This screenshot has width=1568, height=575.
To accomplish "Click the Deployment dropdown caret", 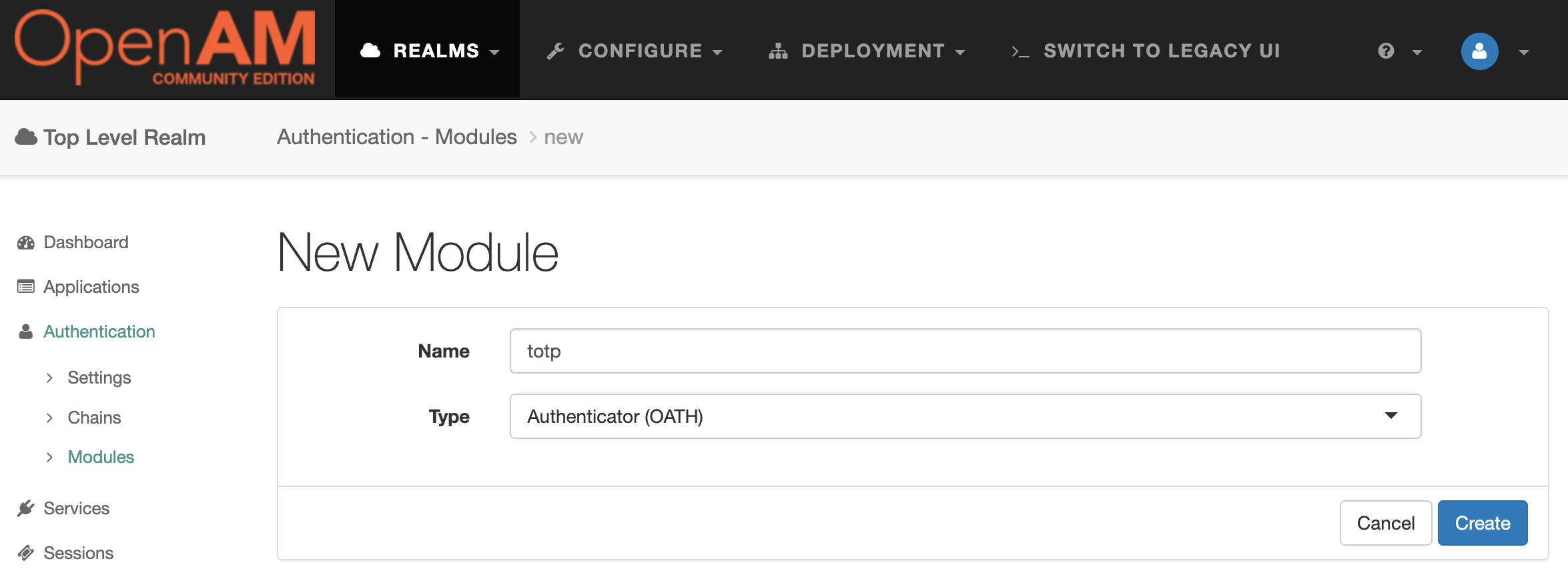I will 960,52.
